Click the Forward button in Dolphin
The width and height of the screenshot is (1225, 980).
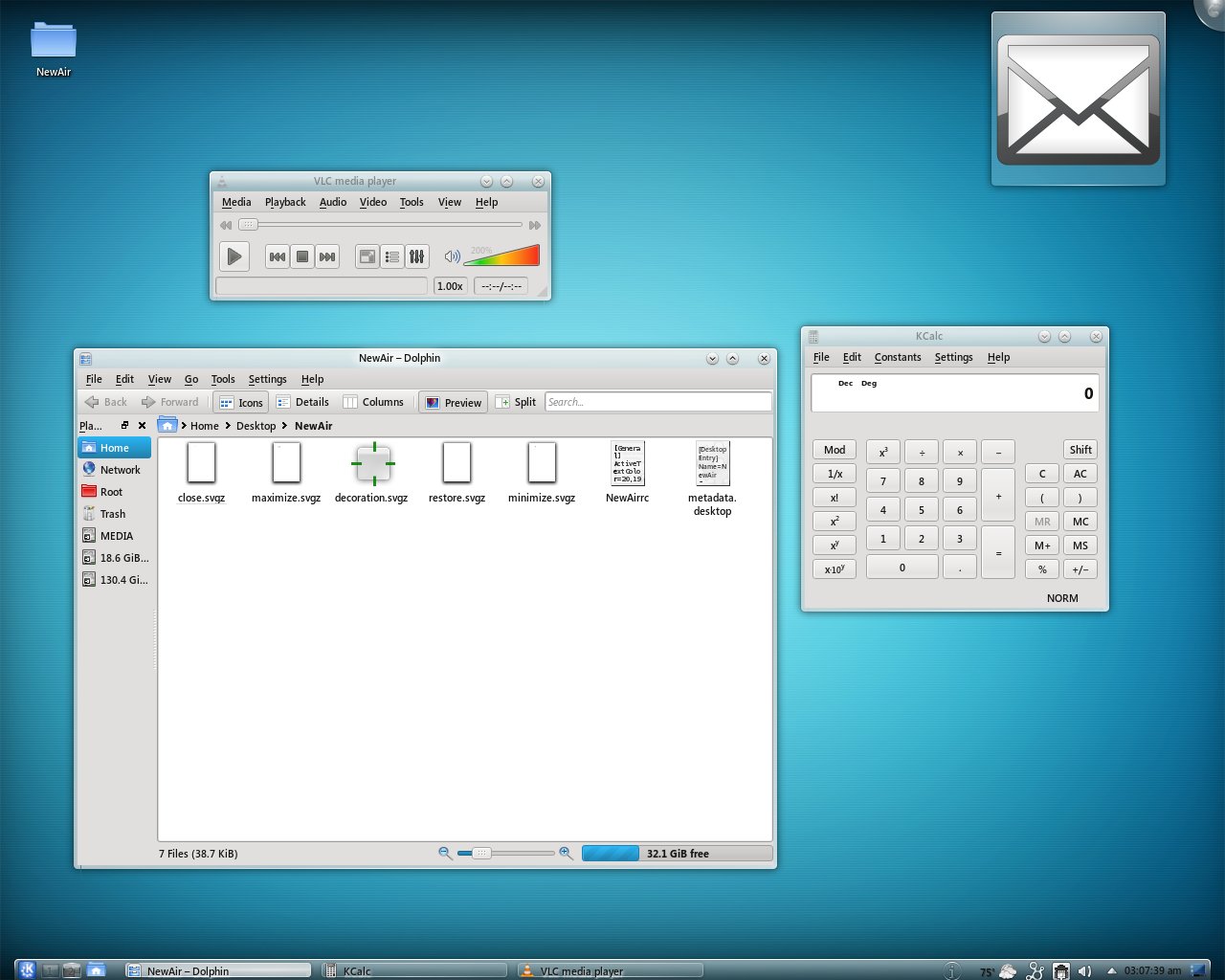click(170, 402)
